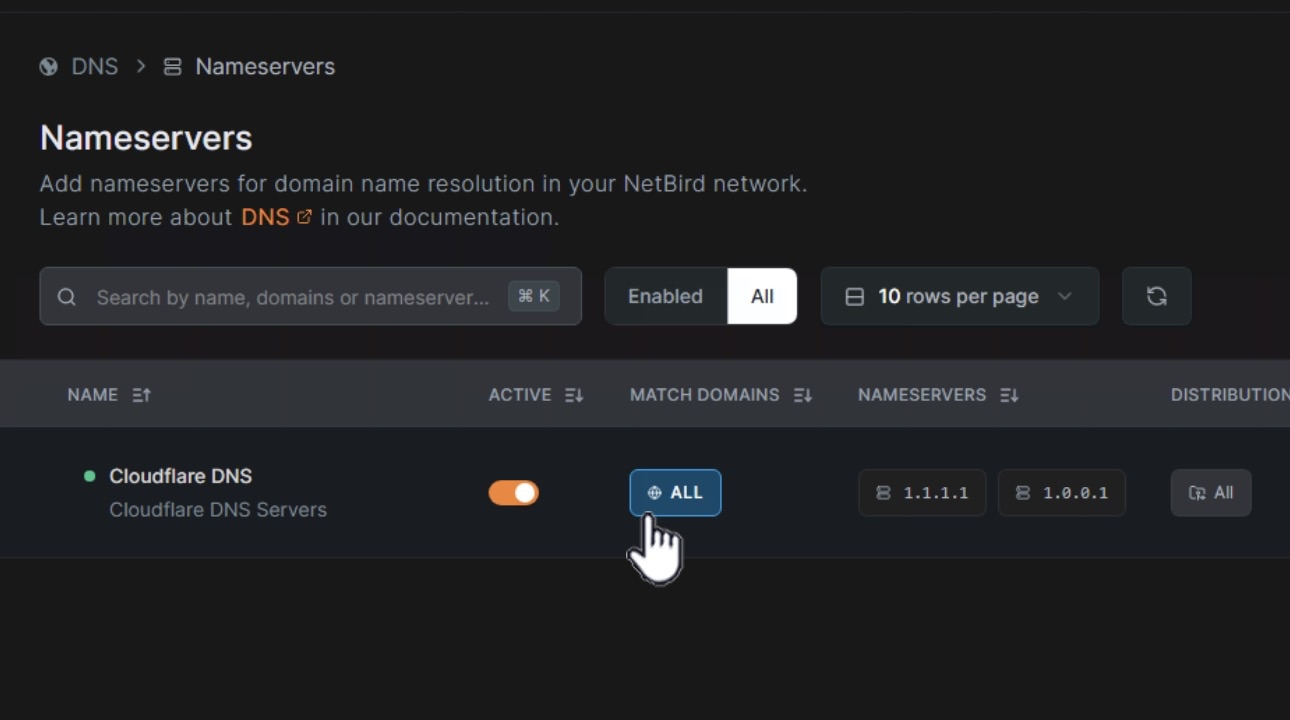This screenshot has width=1290, height=720.
Task: Click the green status dot for Cloudflare DNS
Action: 90,476
